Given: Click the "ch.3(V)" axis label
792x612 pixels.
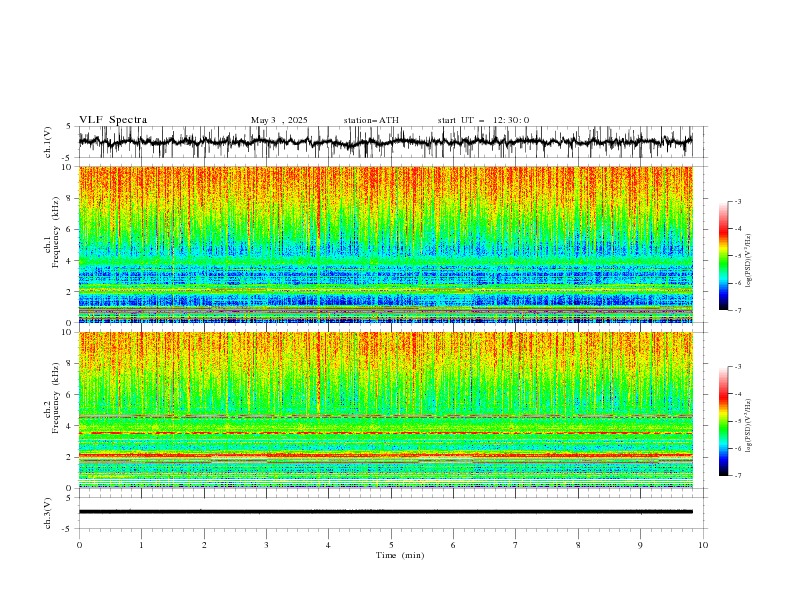Looking at the screenshot, I should pos(48,513).
